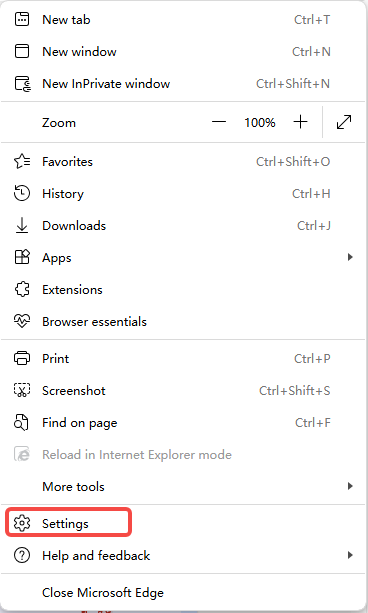Select Browser essentials
The height and width of the screenshot is (613, 368).
184,321
